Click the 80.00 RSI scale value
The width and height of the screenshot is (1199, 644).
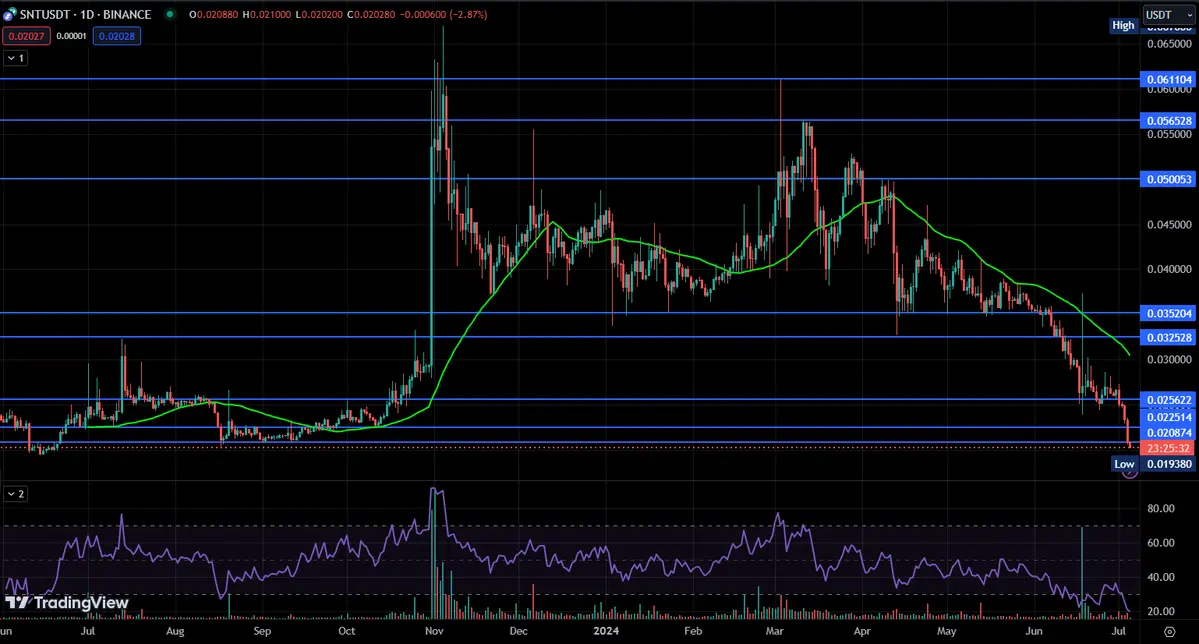1161,509
